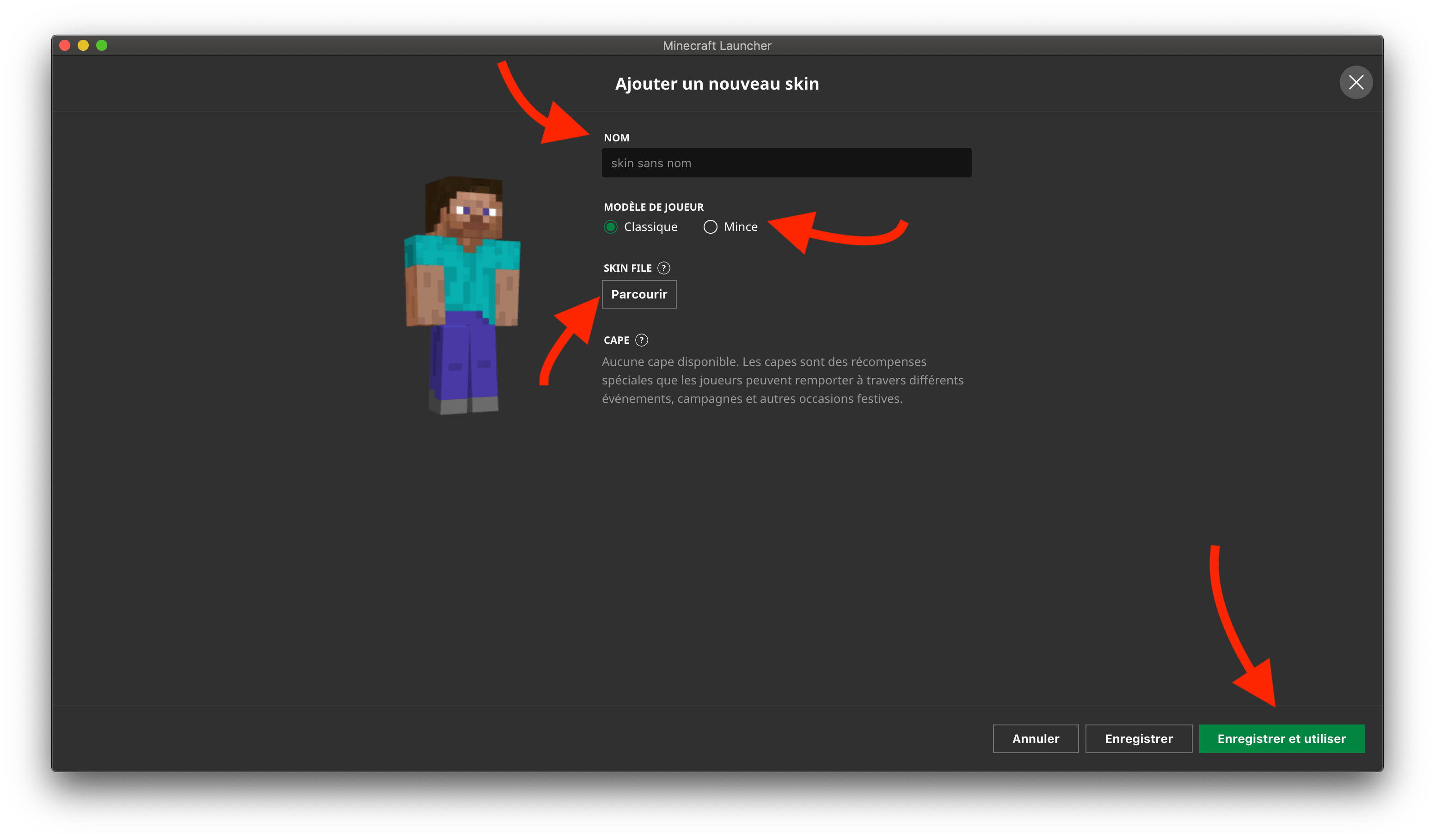Maximize window with green button
The width and height of the screenshot is (1435, 840).
pyautogui.click(x=102, y=46)
